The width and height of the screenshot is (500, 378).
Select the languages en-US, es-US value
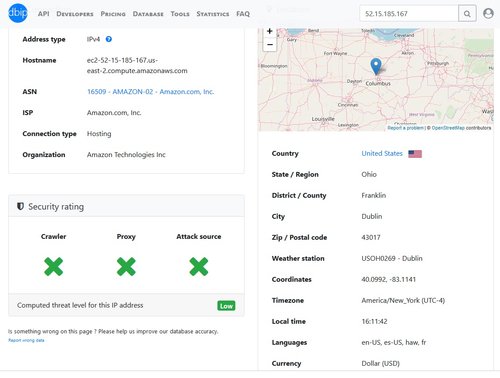coord(394,342)
